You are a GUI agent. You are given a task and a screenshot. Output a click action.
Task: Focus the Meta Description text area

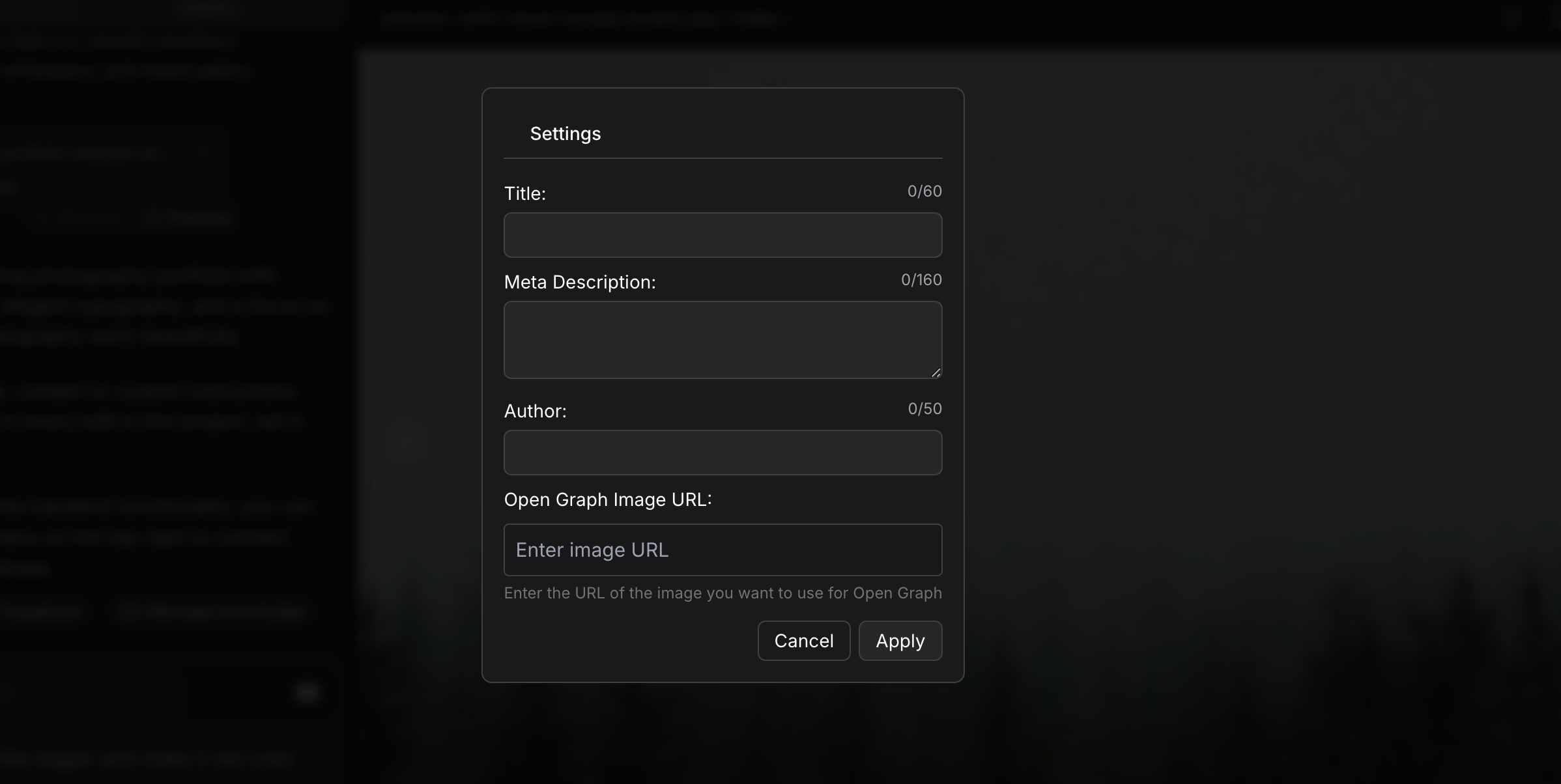point(722,340)
